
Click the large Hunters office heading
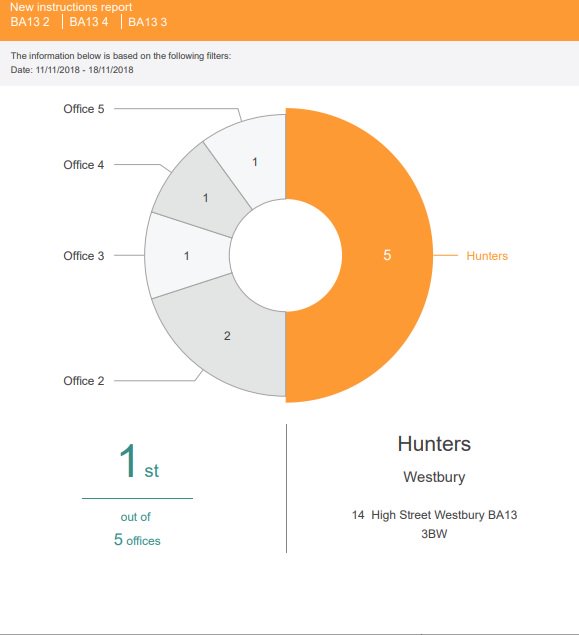[x=434, y=444]
